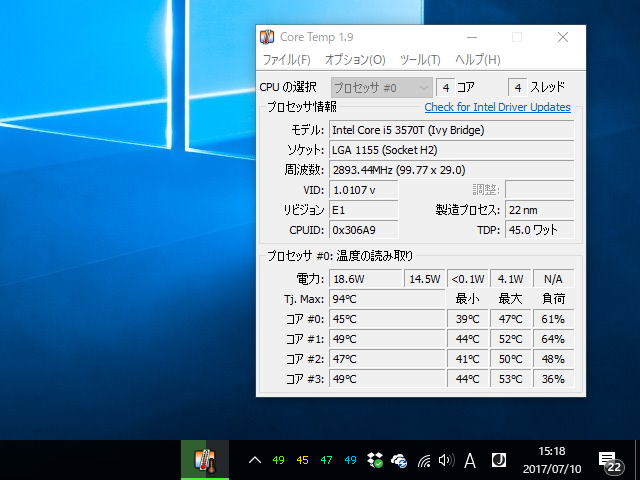Open the ツール(T) menu
This screenshot has height=480, width=640.
point(420,60)
